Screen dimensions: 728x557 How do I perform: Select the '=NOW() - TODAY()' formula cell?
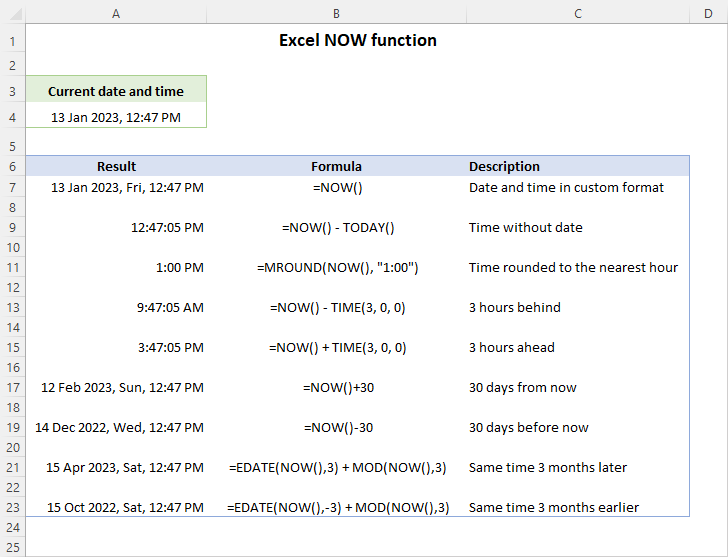coord(337,227)
